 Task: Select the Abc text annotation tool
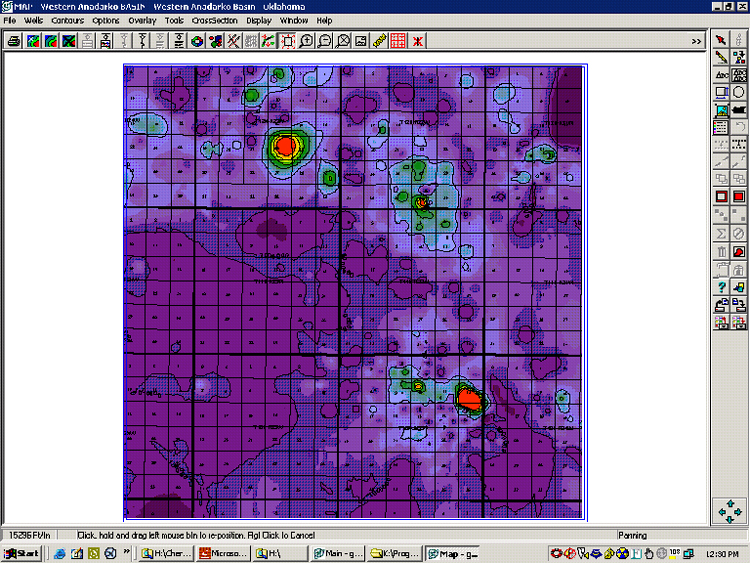coord(721,75)
